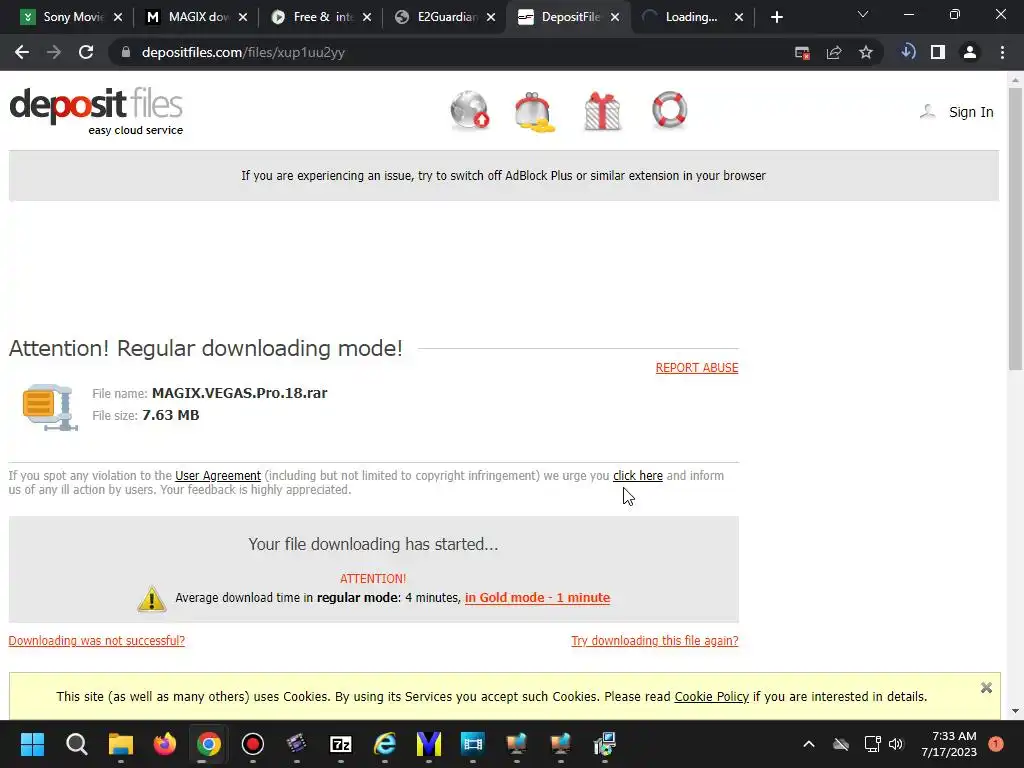Open the red record app in taskbar

click(253, 744)
